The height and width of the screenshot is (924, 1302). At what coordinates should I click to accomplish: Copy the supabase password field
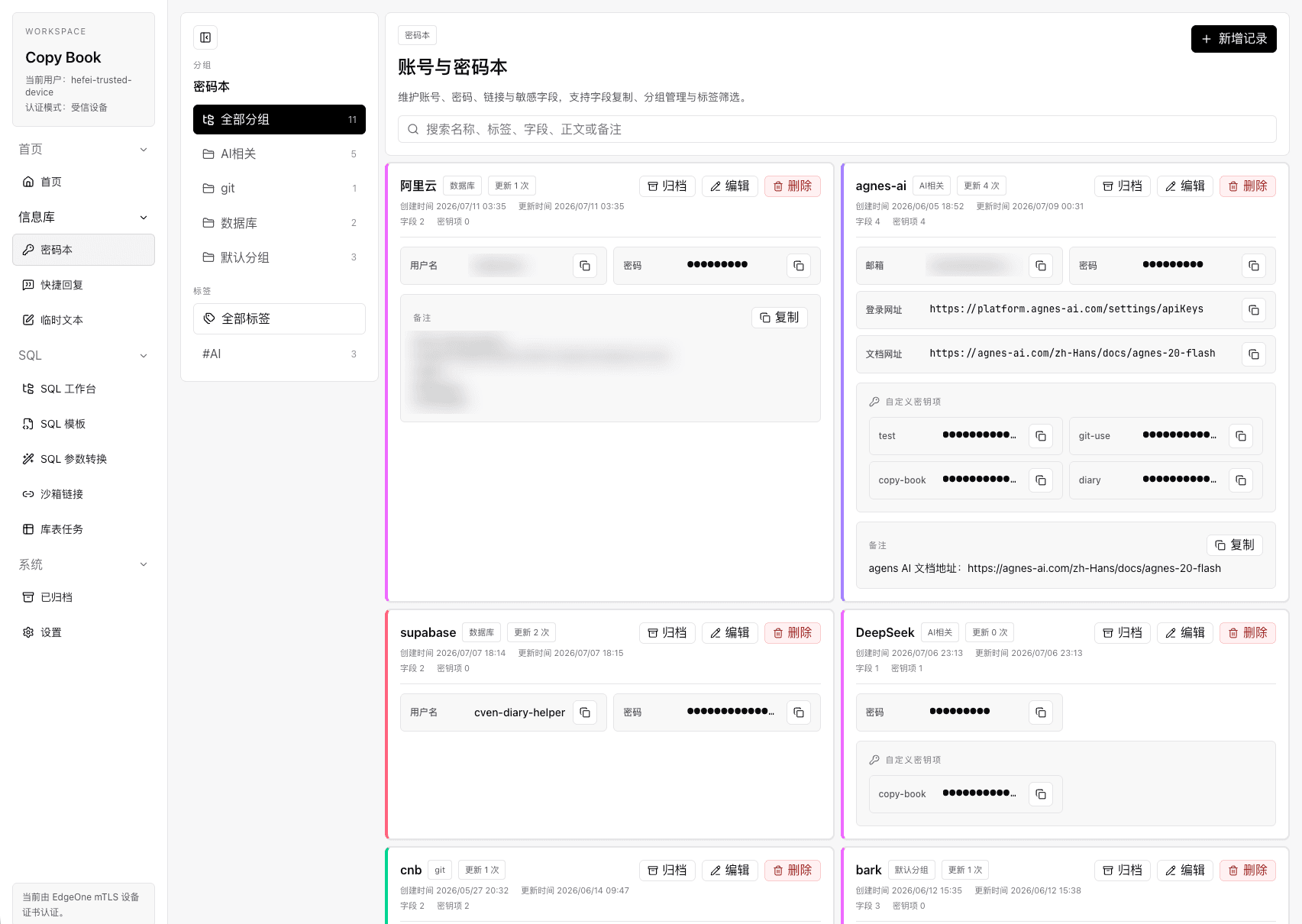799,712
